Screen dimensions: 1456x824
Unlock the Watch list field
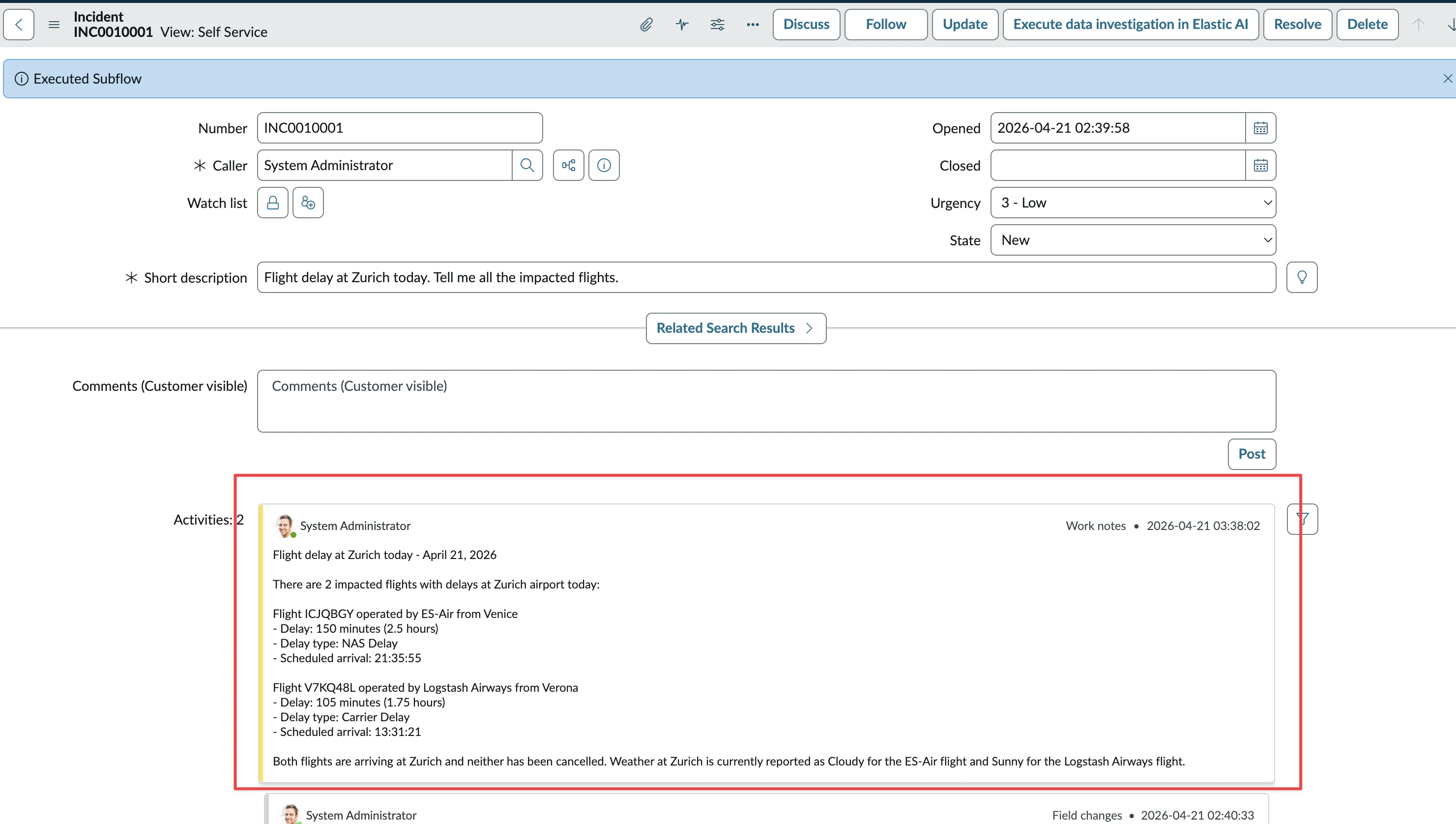273,203
